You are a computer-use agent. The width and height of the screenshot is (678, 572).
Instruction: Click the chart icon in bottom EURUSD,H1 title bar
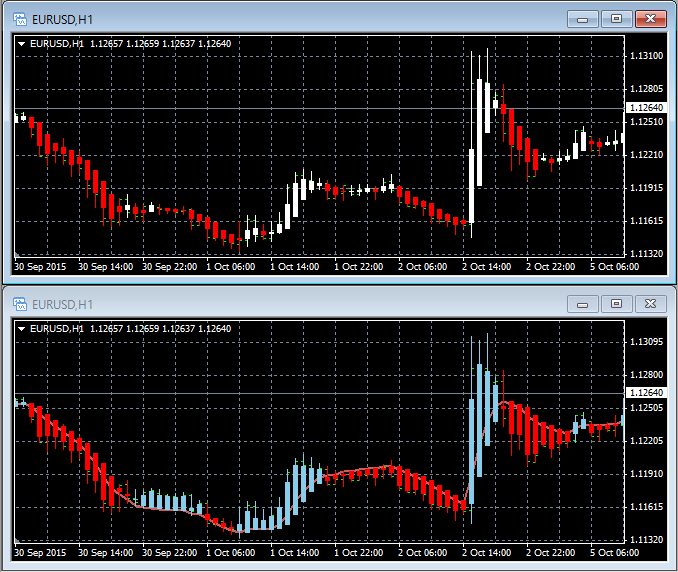pos(20,304)
